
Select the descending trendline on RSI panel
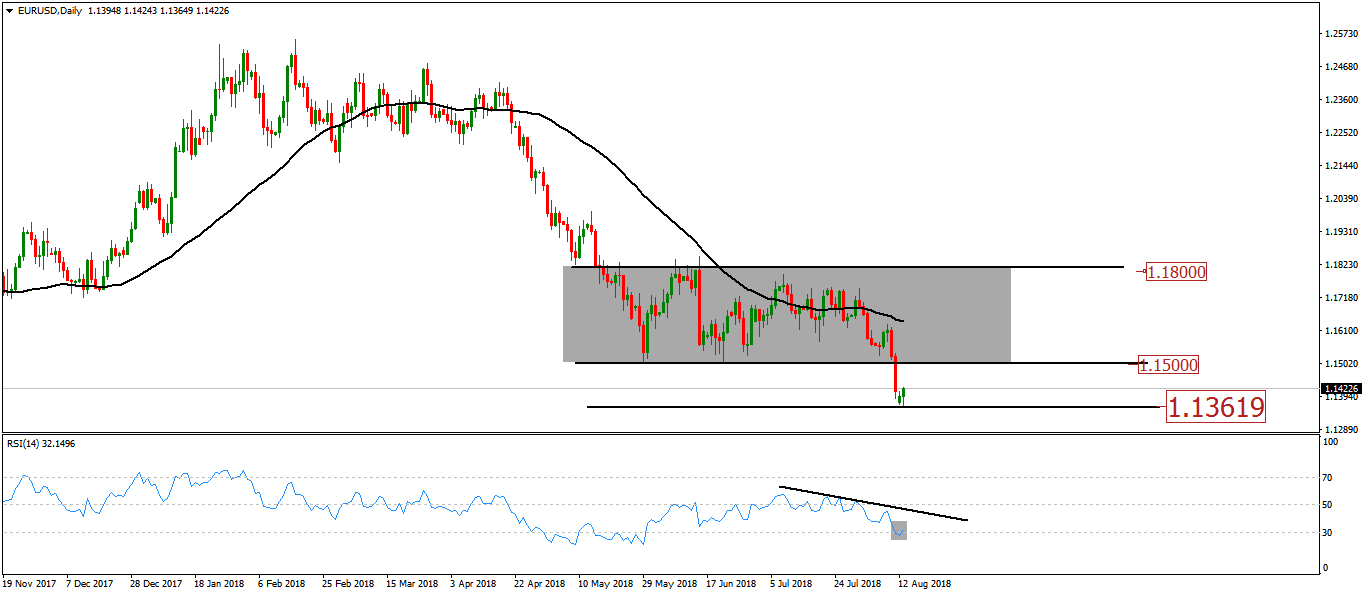(872, 503)
